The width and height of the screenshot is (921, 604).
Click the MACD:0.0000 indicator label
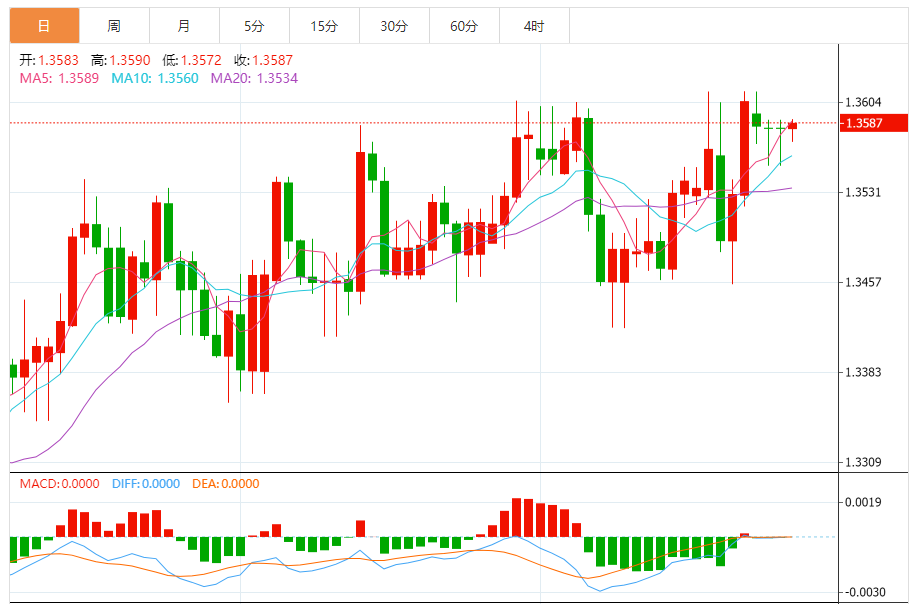(x=59, y=484)
